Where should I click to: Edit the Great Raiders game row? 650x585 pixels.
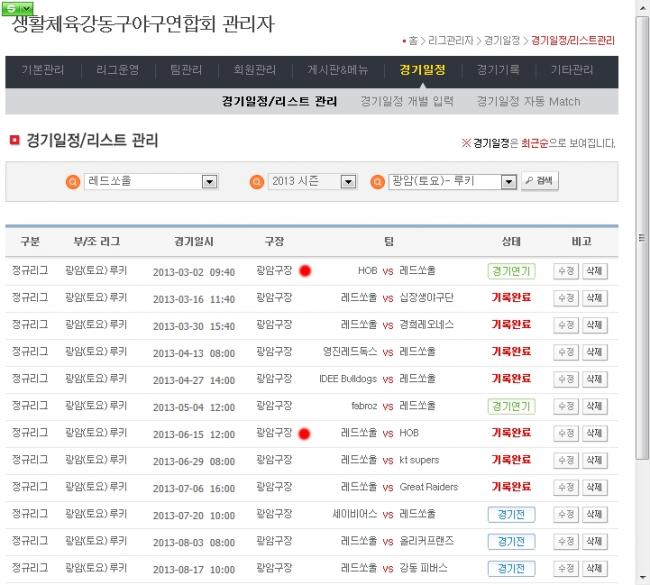[566, 487]
